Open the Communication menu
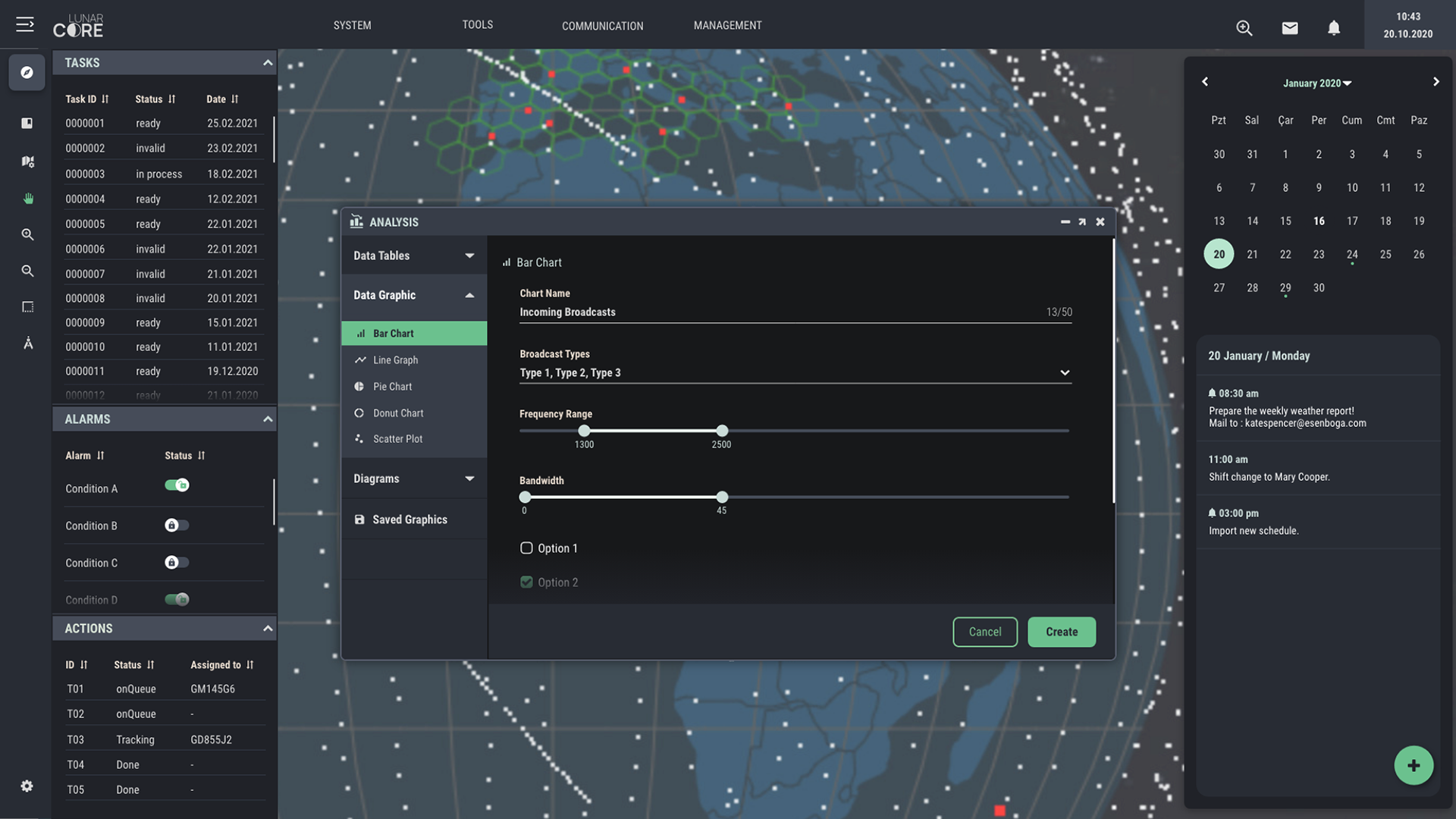 click(603, 26)
